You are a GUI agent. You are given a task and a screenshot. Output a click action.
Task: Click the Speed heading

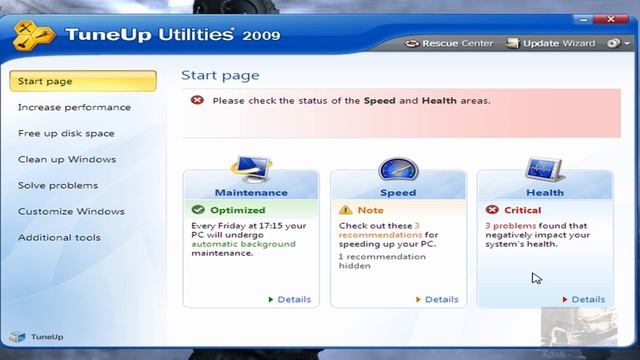(398, 193)
